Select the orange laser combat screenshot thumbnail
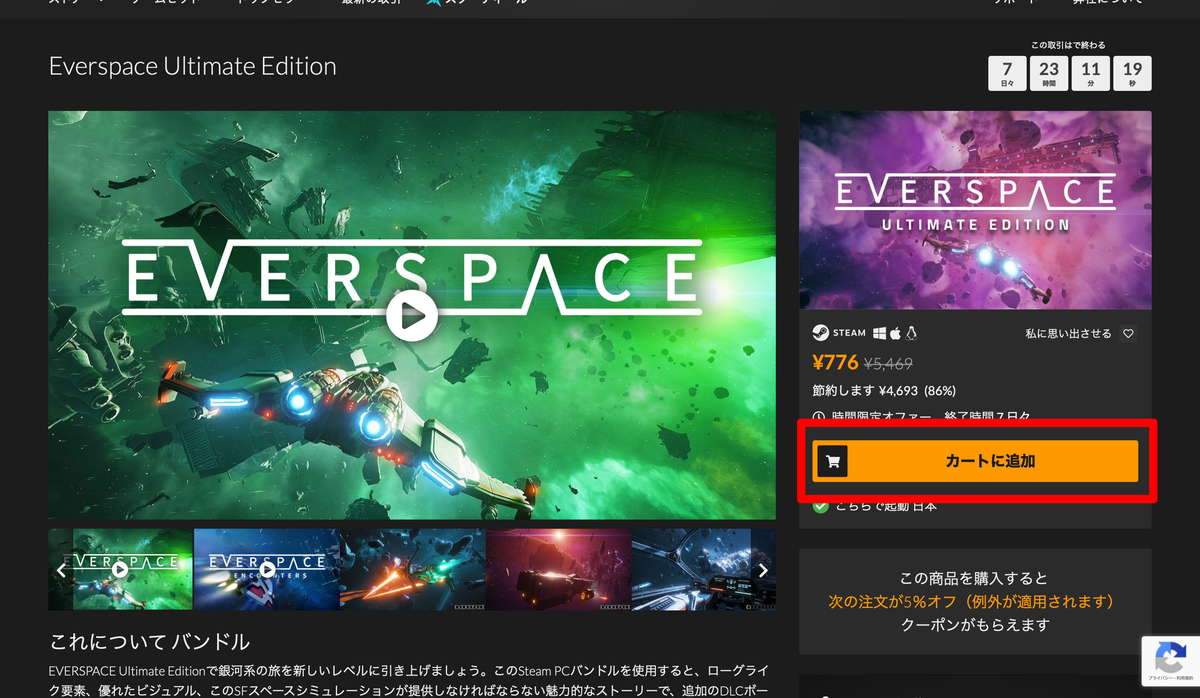Screen dimensions: 1200x698 [412, 570]
